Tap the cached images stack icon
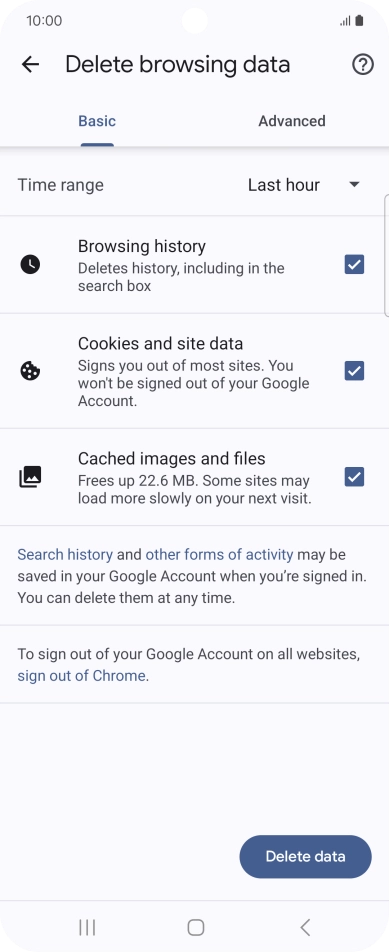 pyautogui.click(x=30, y=477)
